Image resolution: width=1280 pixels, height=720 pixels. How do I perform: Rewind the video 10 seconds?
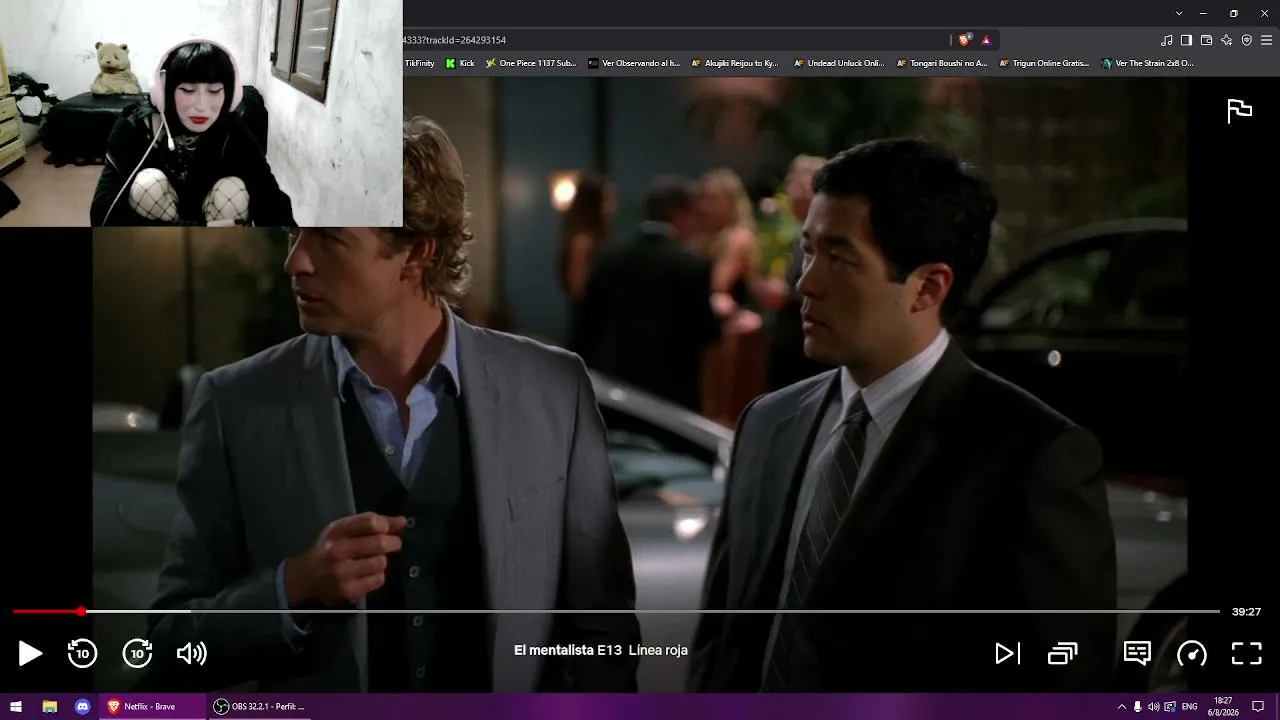tap(82, 653)
